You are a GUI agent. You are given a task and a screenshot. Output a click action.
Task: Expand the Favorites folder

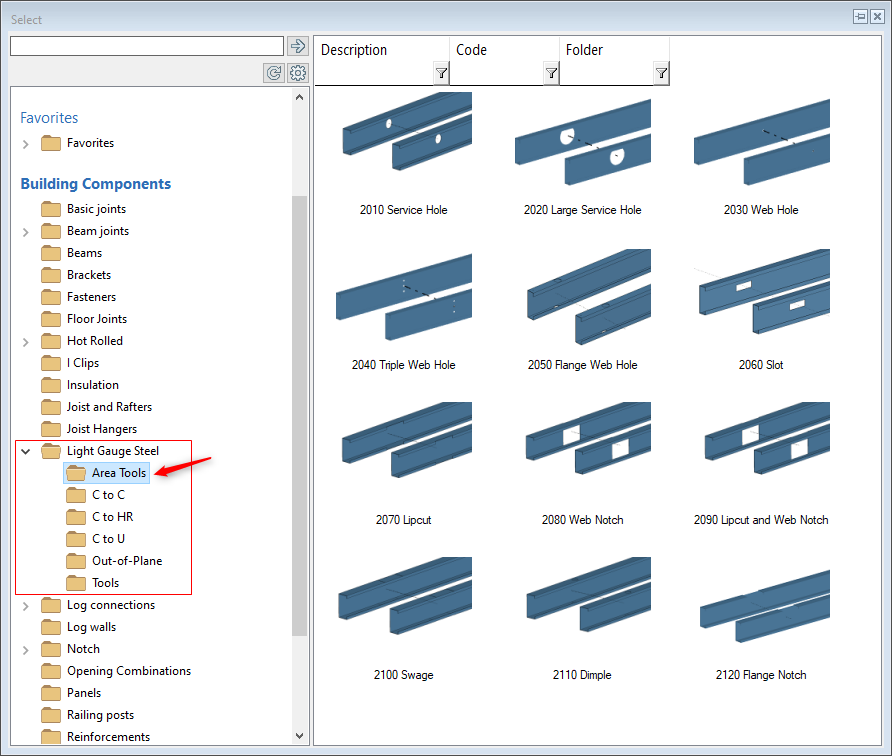[26, 144]
